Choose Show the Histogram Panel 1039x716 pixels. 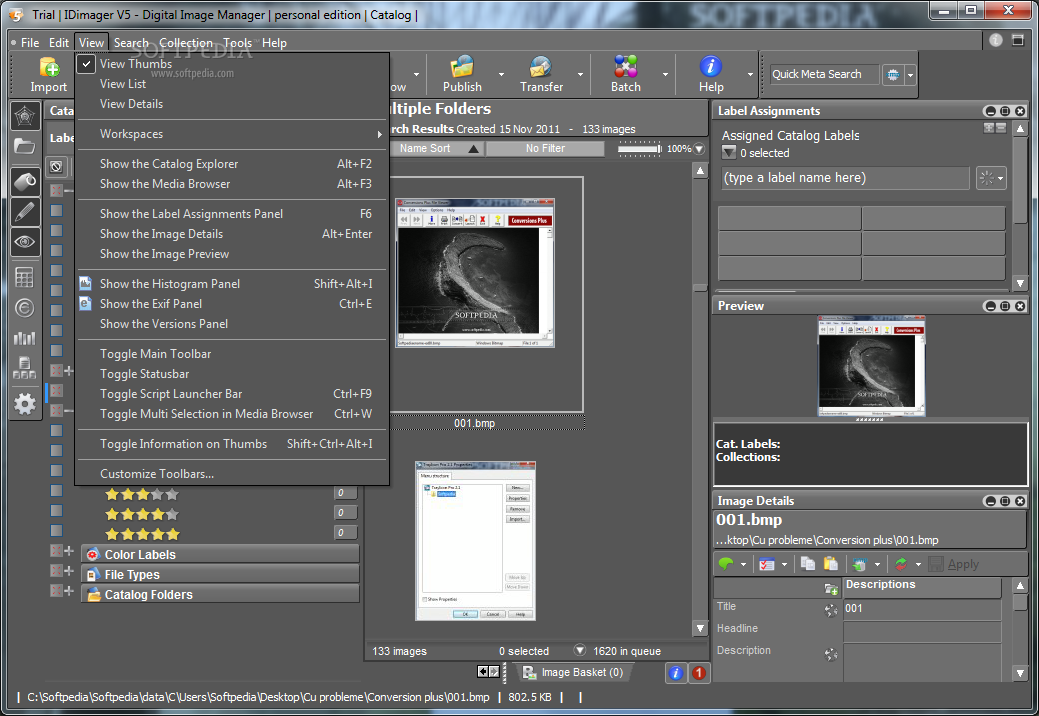(x=232, y=284)
